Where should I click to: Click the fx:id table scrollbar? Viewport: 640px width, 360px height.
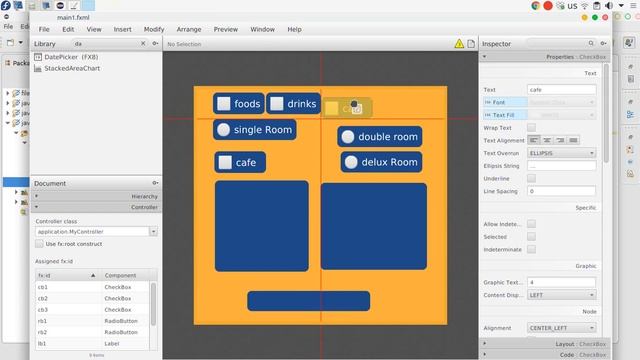click(x=153, y=304)
